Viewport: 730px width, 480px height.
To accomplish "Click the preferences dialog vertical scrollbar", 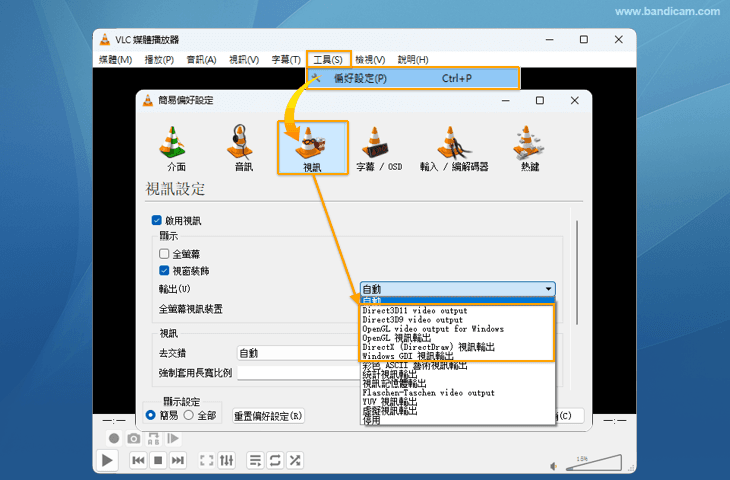I will (x=577, y=272).
